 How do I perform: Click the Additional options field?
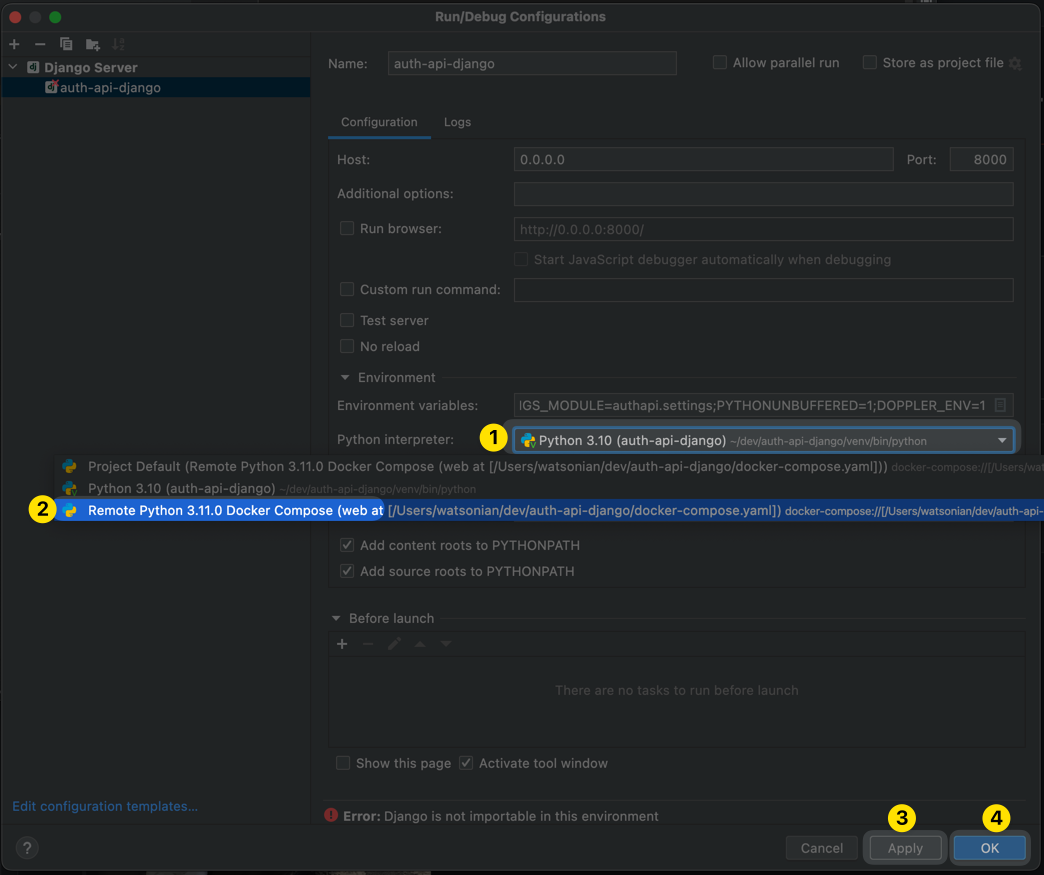pyautogui.click(x=764, y=194)
